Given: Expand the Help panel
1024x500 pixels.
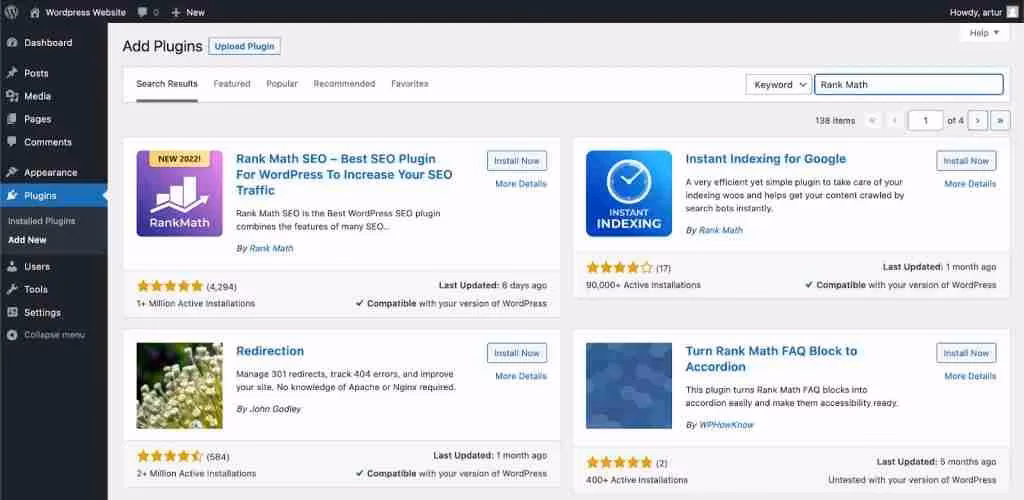Looking at the screenshot, I should point(984,33).
